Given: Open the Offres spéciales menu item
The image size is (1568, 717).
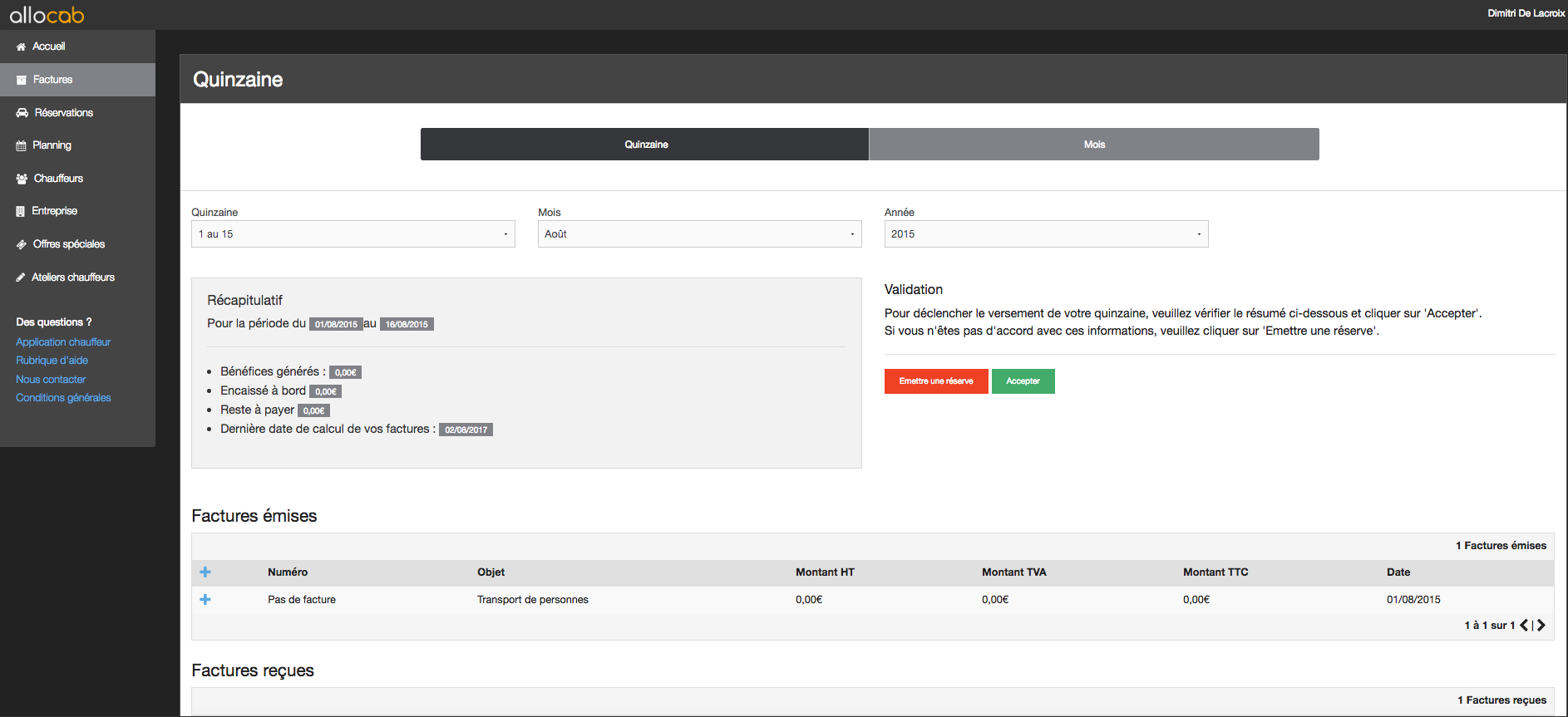Looking at the screenshot, I should 77,244.
